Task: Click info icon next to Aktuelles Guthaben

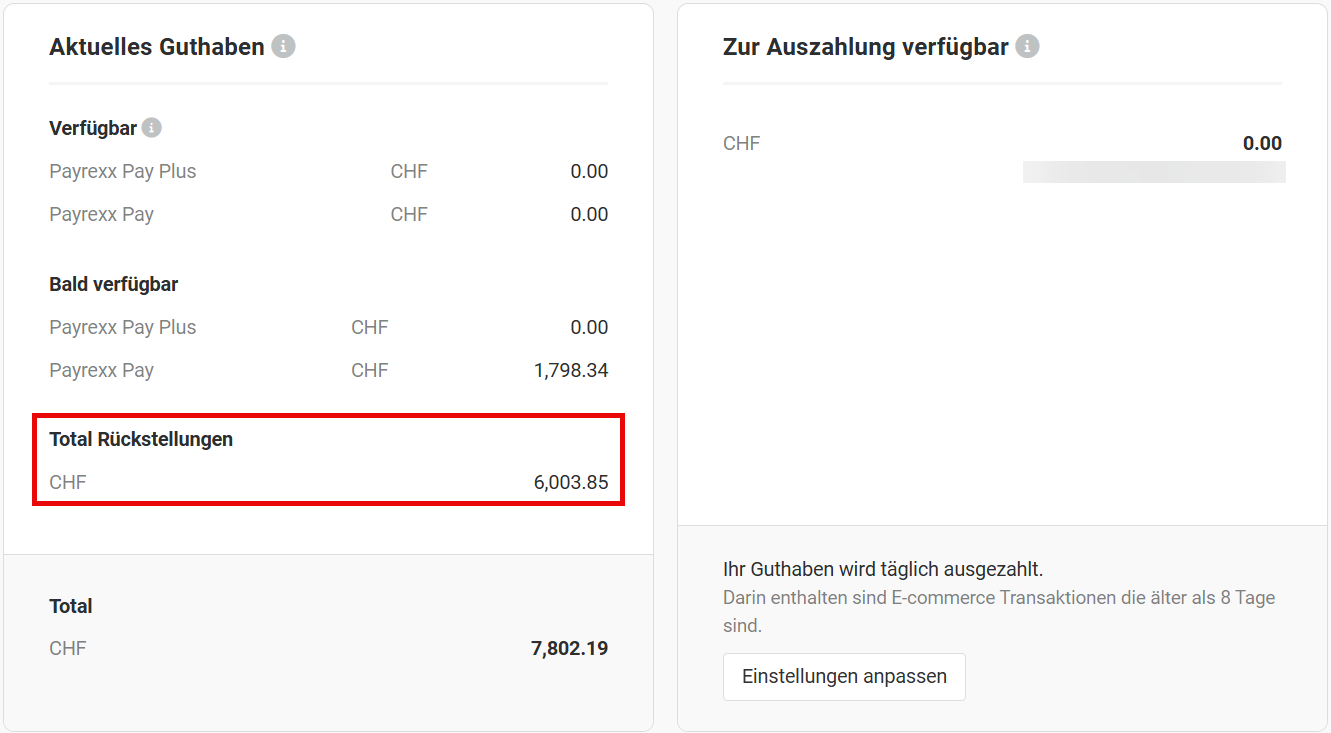Action: [x=284, y=47]
